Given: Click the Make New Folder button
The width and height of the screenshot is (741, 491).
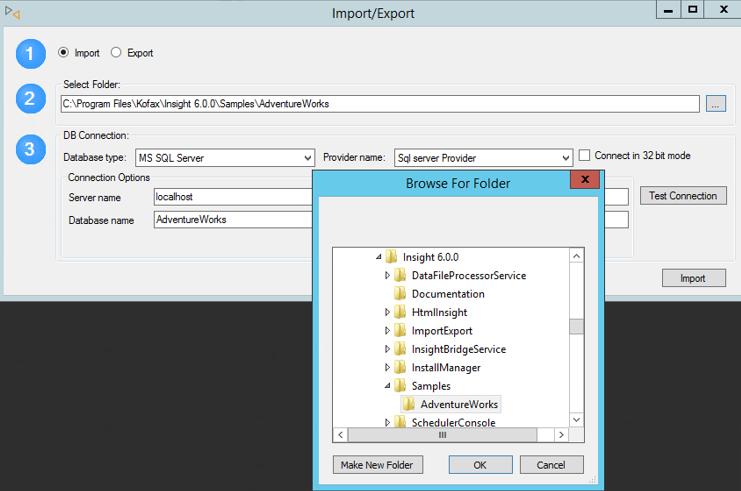Looking at the screenshot, I should tap(378, 465).
